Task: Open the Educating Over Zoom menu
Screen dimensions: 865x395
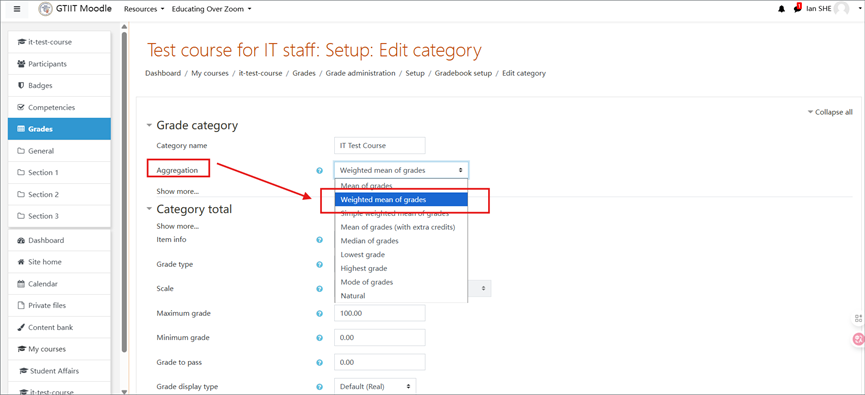Action: [x=211, y=9]
